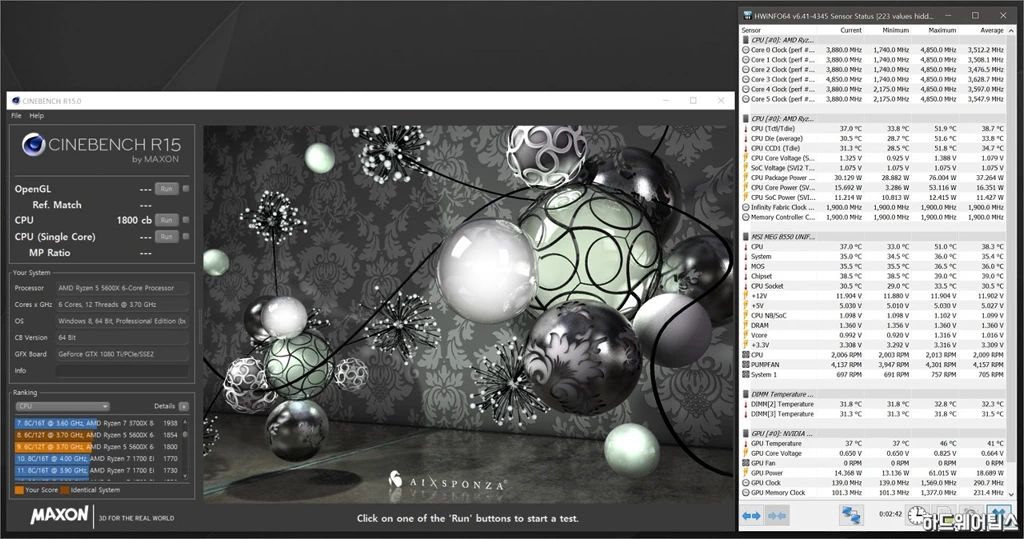Click the HWiNFO64 title bar app icon

(x=747, y=16)
